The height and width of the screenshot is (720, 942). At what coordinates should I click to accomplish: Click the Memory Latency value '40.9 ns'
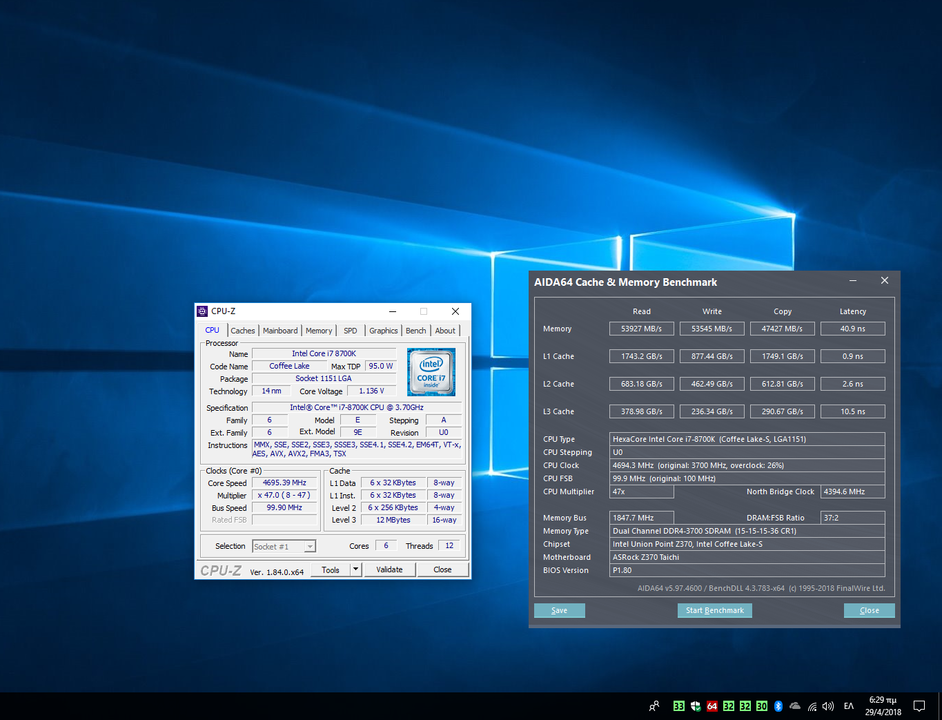click(852, 329)
